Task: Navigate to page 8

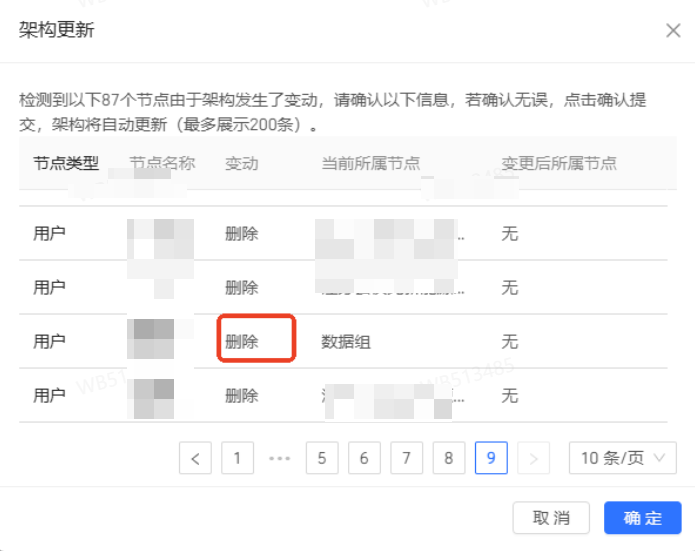Action: (448, 459)
